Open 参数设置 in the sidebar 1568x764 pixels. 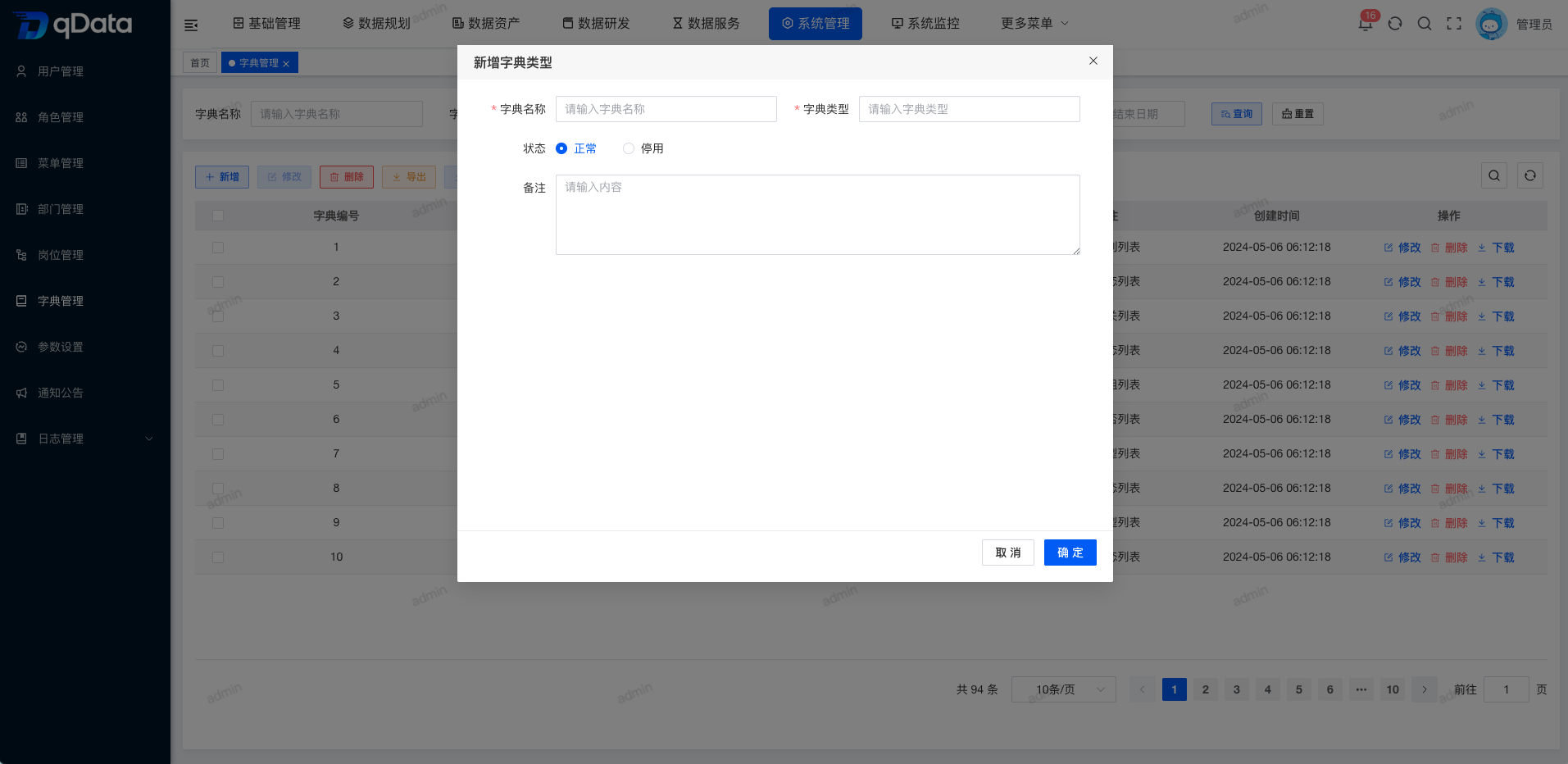tap(61, 347)
